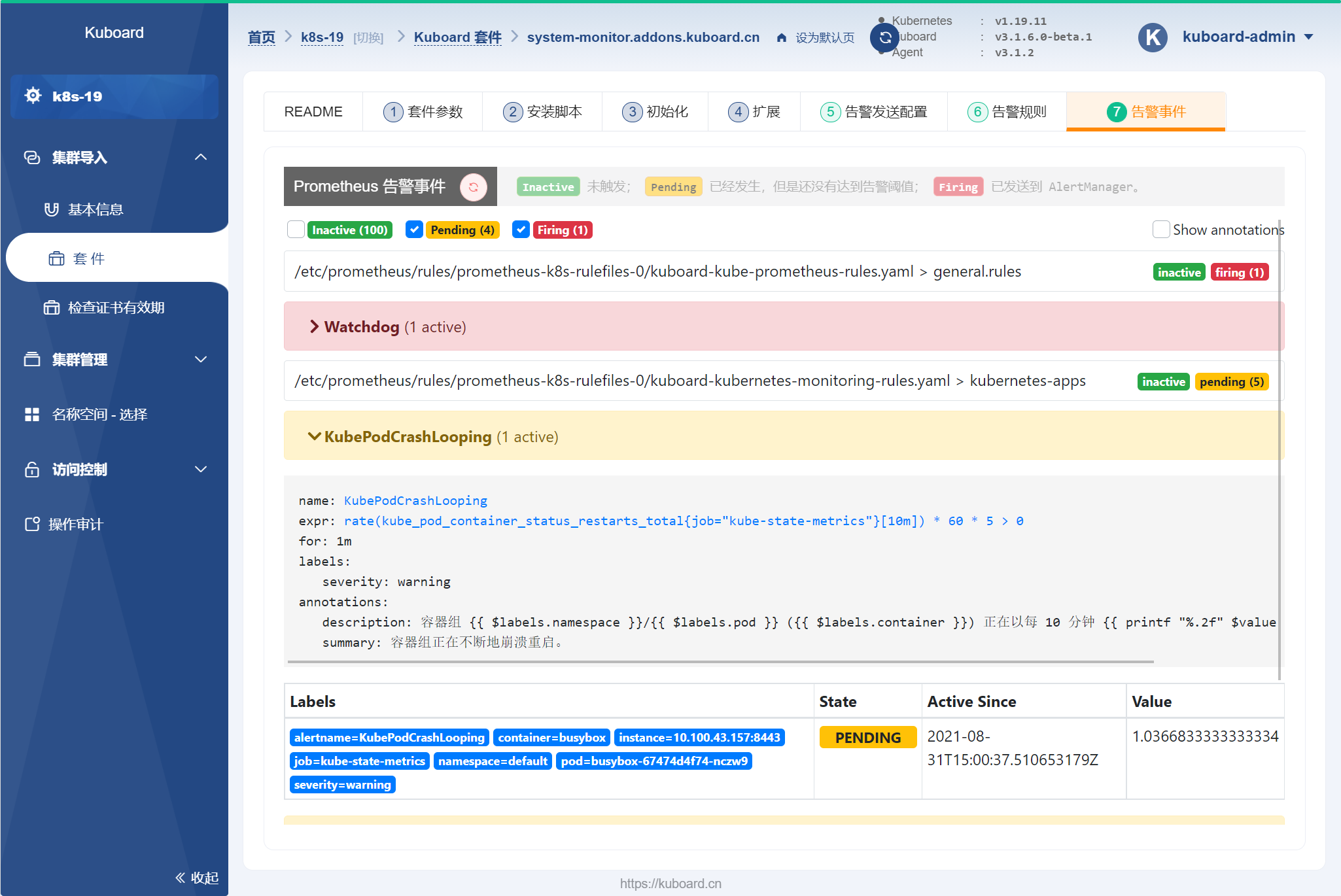Click step number 7 circle for 告警事件

(x=1116, y=112)
